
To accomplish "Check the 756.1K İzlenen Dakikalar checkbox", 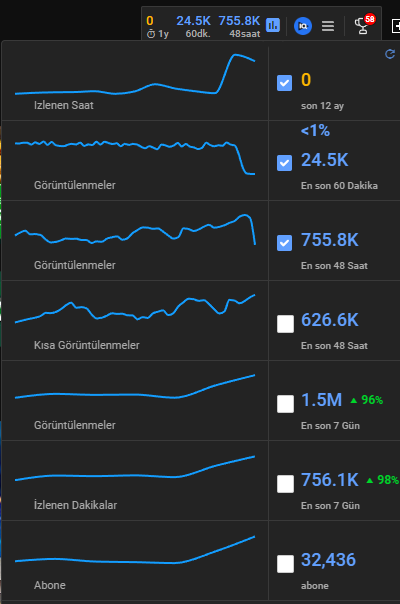I will click(286, 484).
